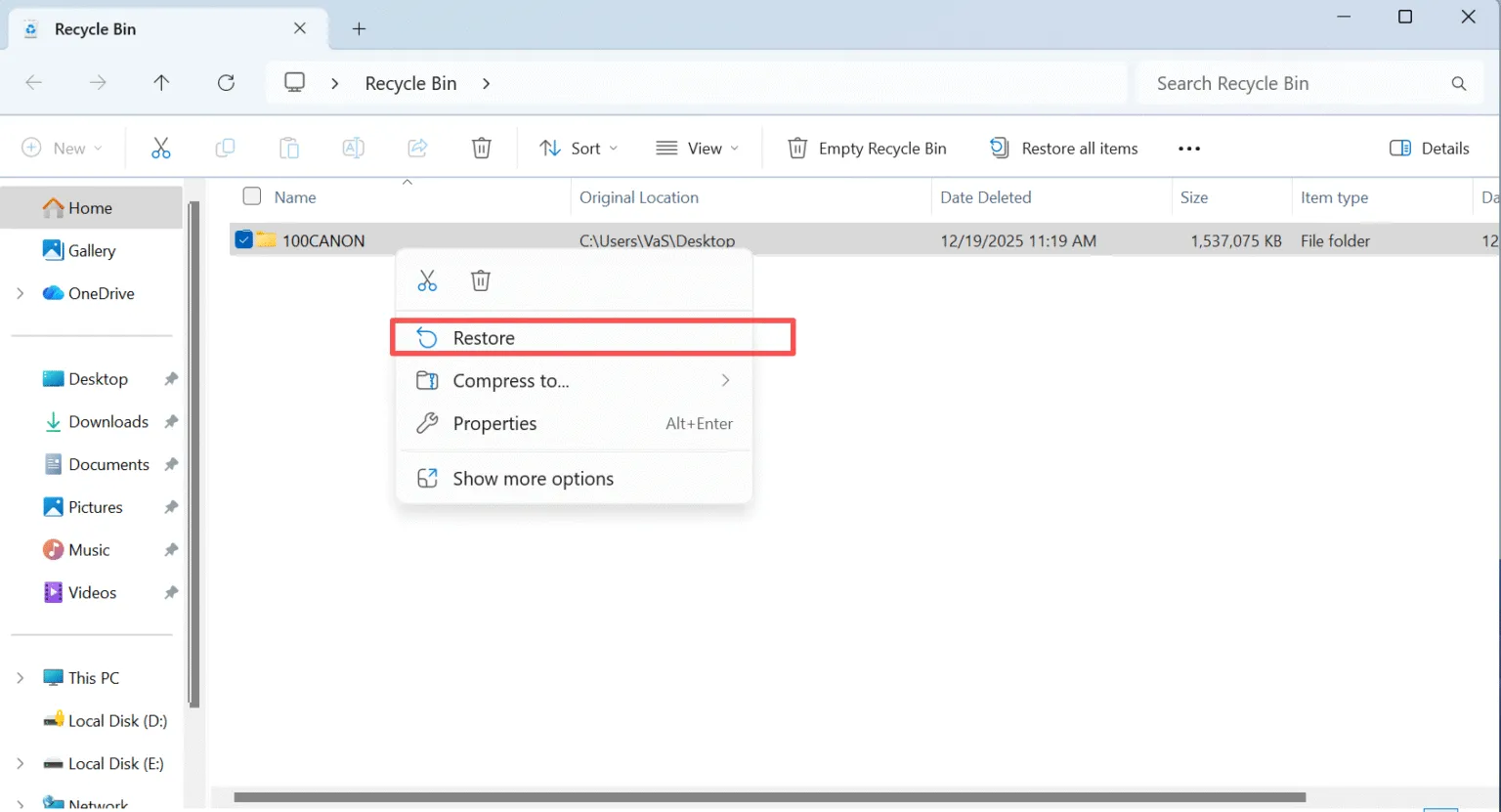This screenshot has width=1501, height=812.
Task: Open the three-dots See more menu
Action: pyautogui.click(x=1188, y=149)
